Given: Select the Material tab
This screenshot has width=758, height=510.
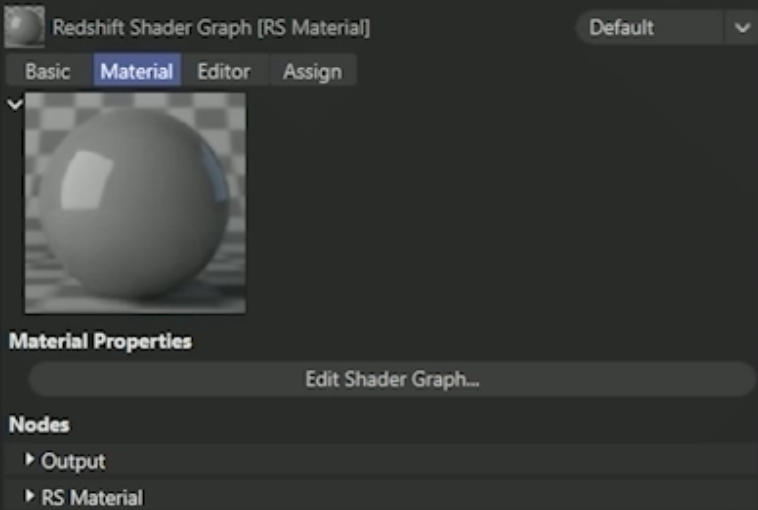Looking at the screenshot, I should (137, 72).
